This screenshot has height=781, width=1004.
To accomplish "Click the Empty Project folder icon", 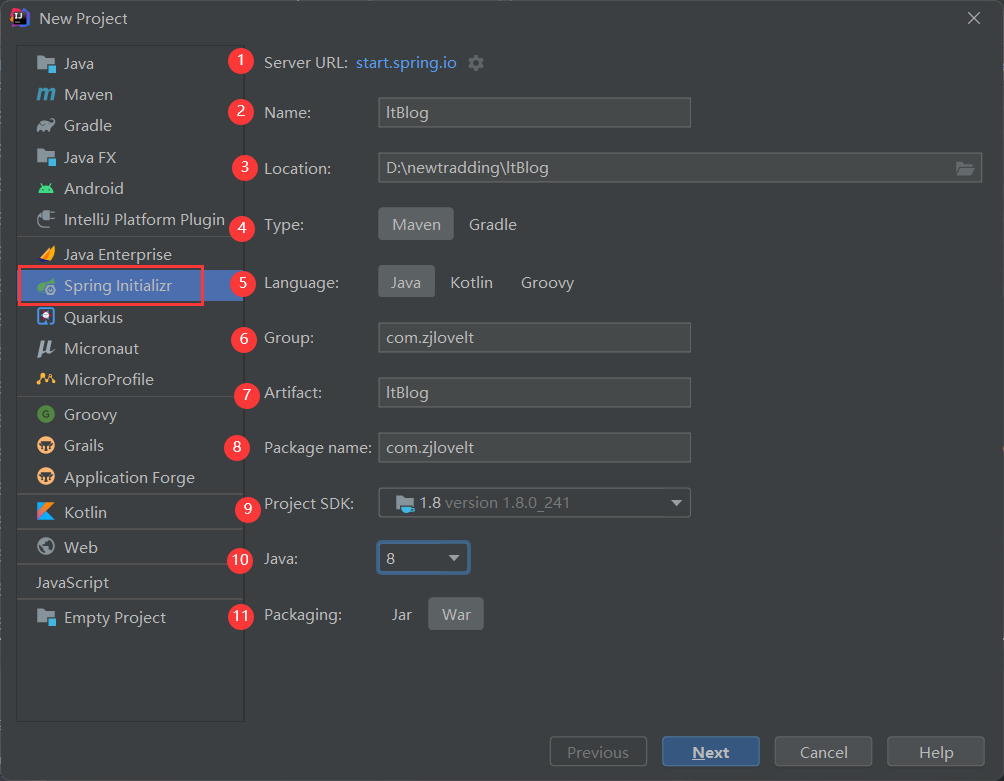I will click(46, 617).
